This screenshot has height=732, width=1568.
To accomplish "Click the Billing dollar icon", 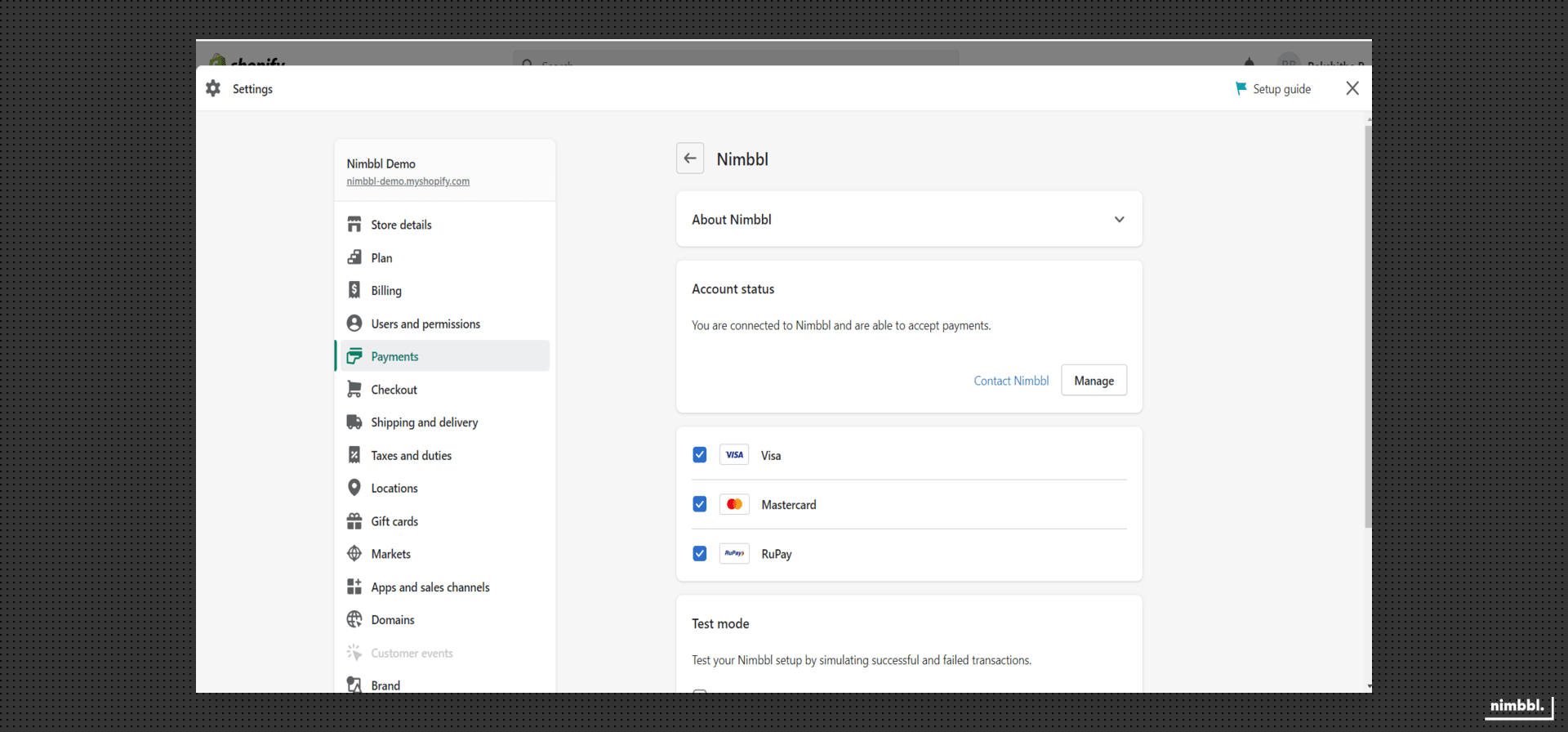I will pos(354,290).
